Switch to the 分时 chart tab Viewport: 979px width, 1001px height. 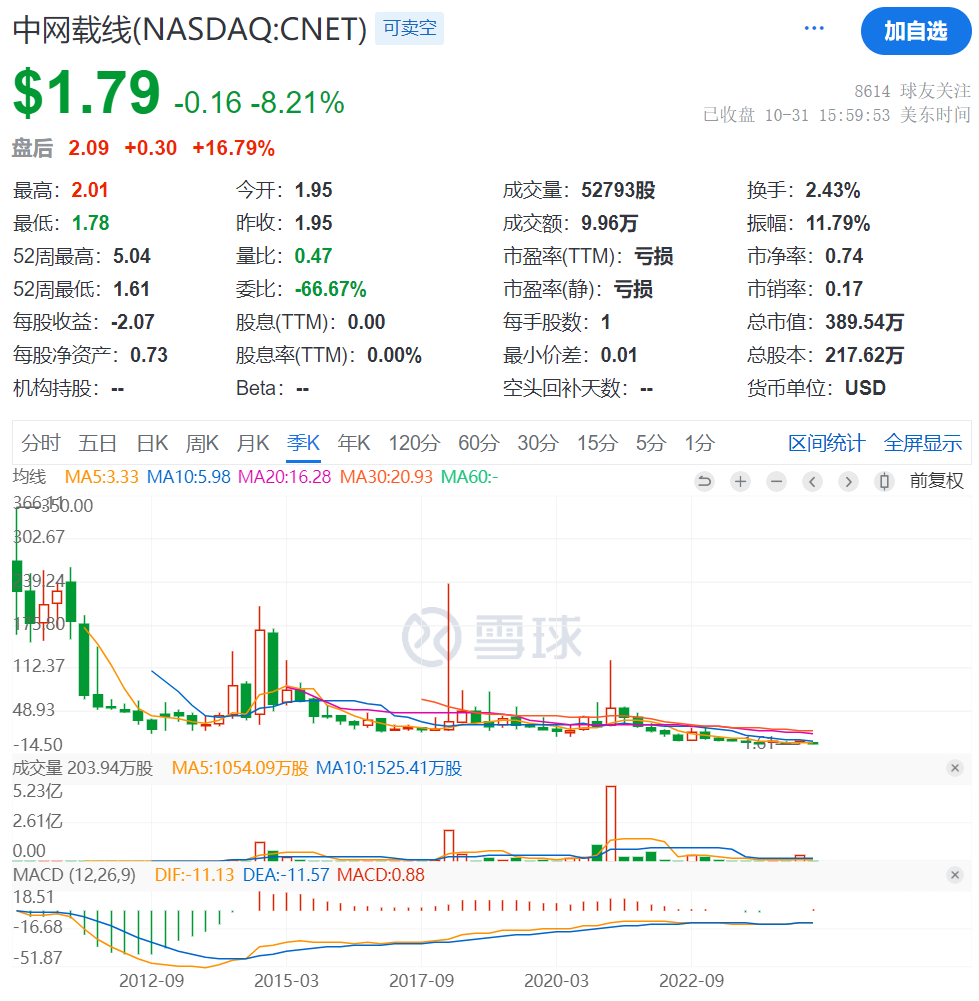(x=41, y=442)
